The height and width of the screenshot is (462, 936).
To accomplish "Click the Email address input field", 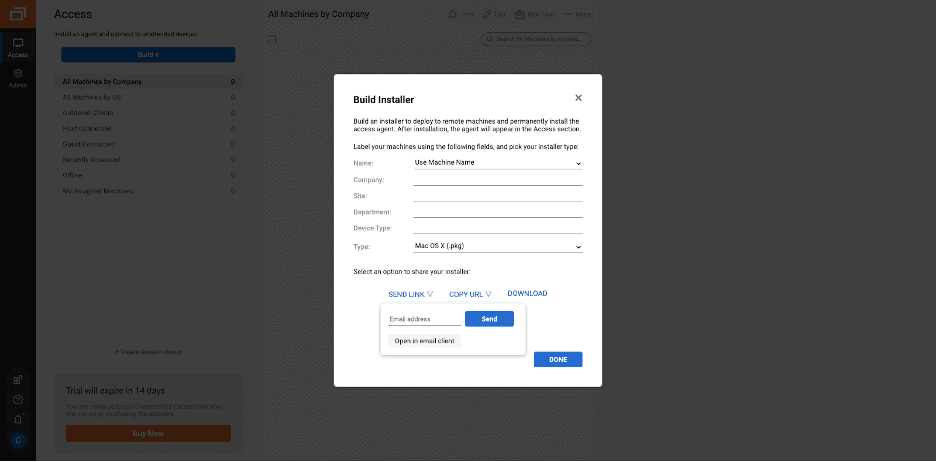I will point(424,319).
